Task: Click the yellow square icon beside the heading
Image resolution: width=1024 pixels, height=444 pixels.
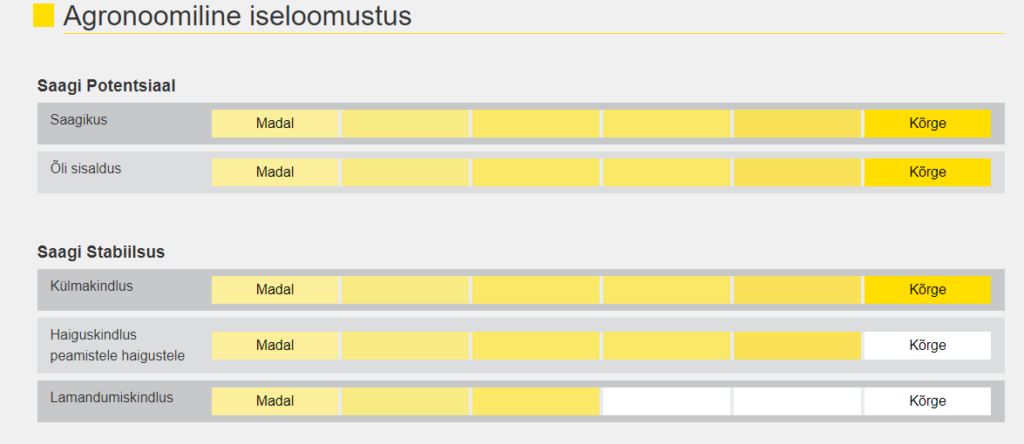Action: 44,15
